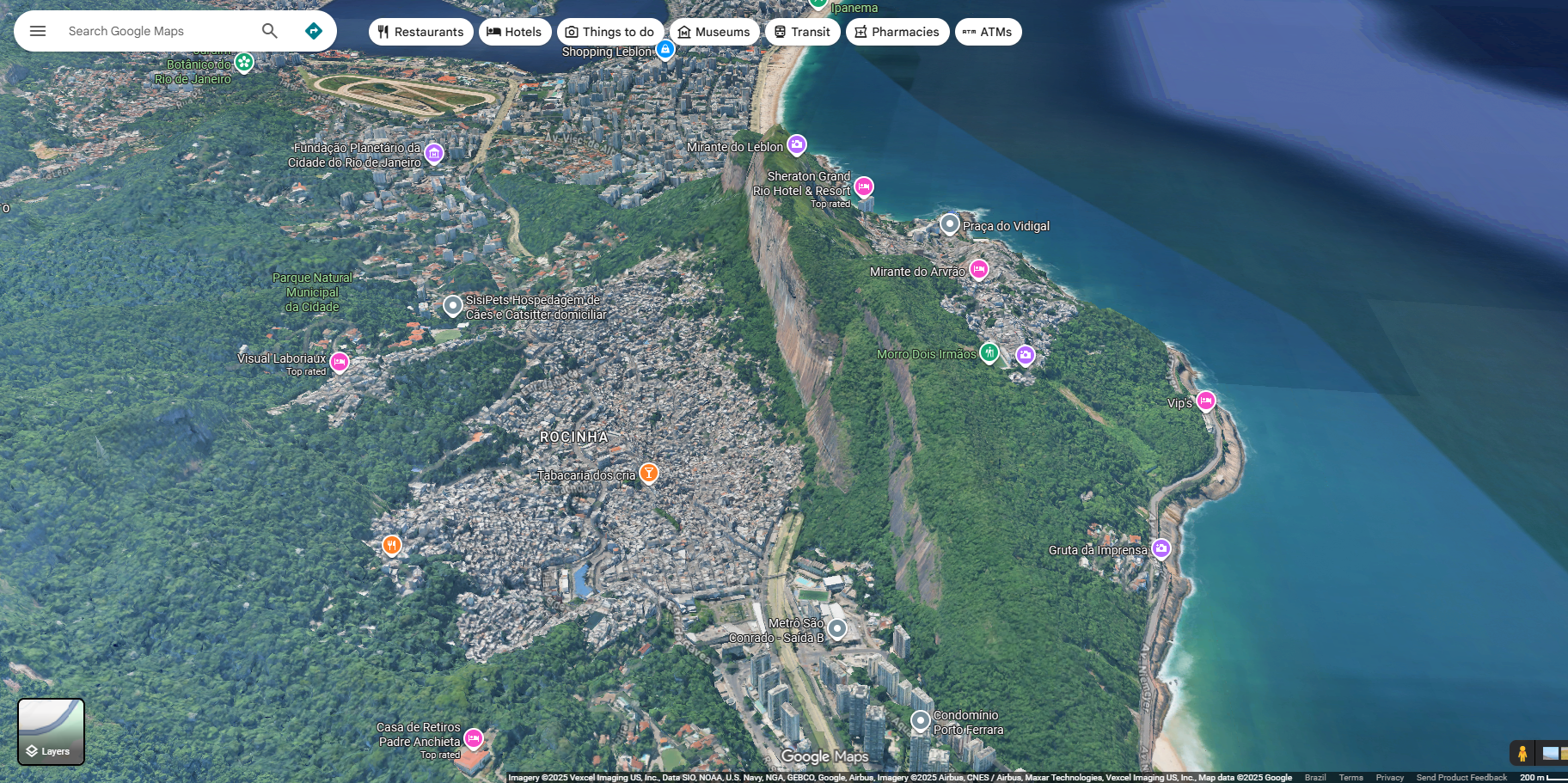Select the Gruta da Imprensa camera pin

[x=1161, y=549]
